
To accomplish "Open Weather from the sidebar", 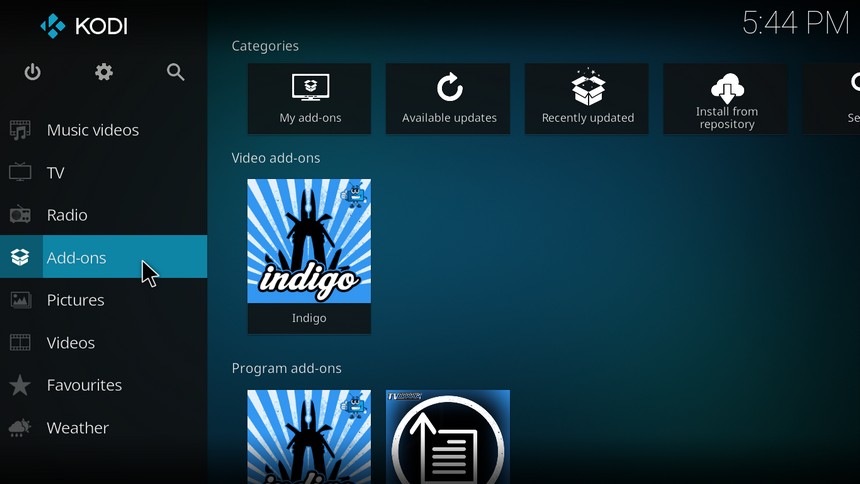I will coord(104,427).
